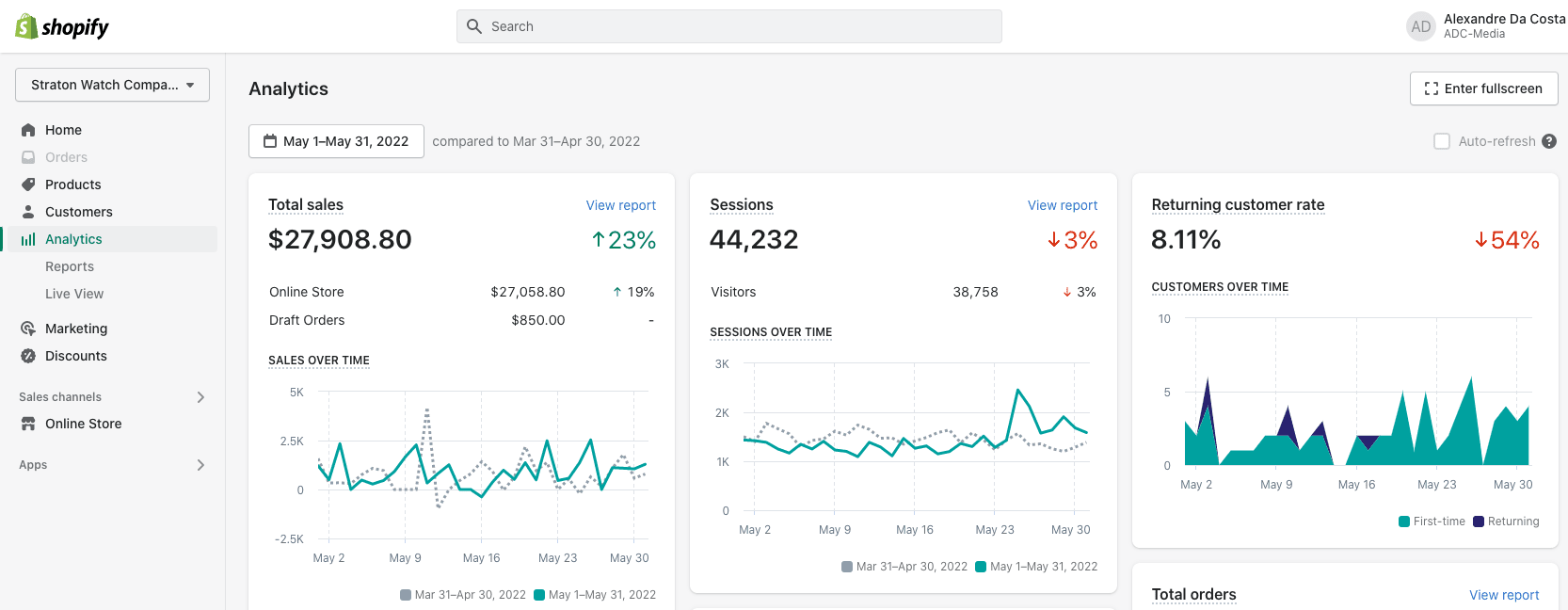Click the Home house icon
Image resolution: width=1568 pixels, height=610 pixels.
point(28,130)
